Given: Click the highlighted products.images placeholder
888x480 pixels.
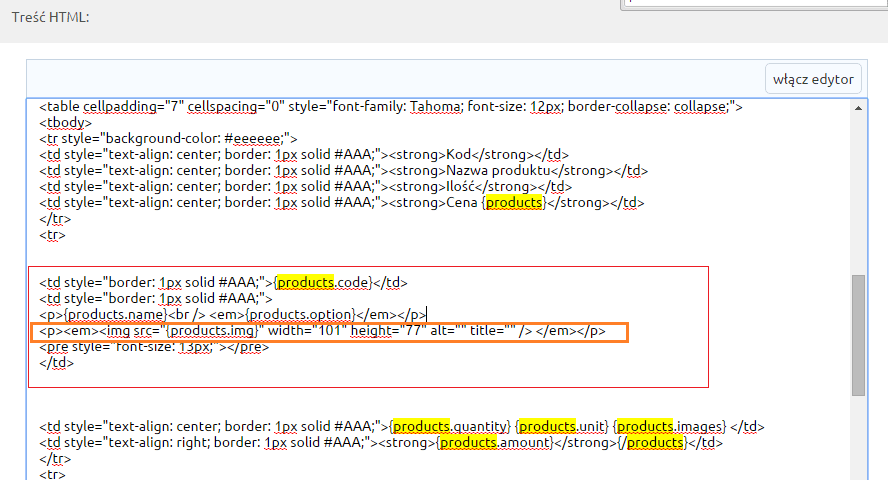Looking at the screenshot, I should coord(670,426).
